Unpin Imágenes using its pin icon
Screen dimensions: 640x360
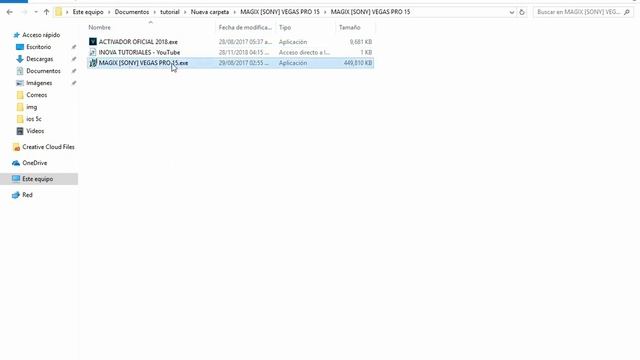click(73, 83)
